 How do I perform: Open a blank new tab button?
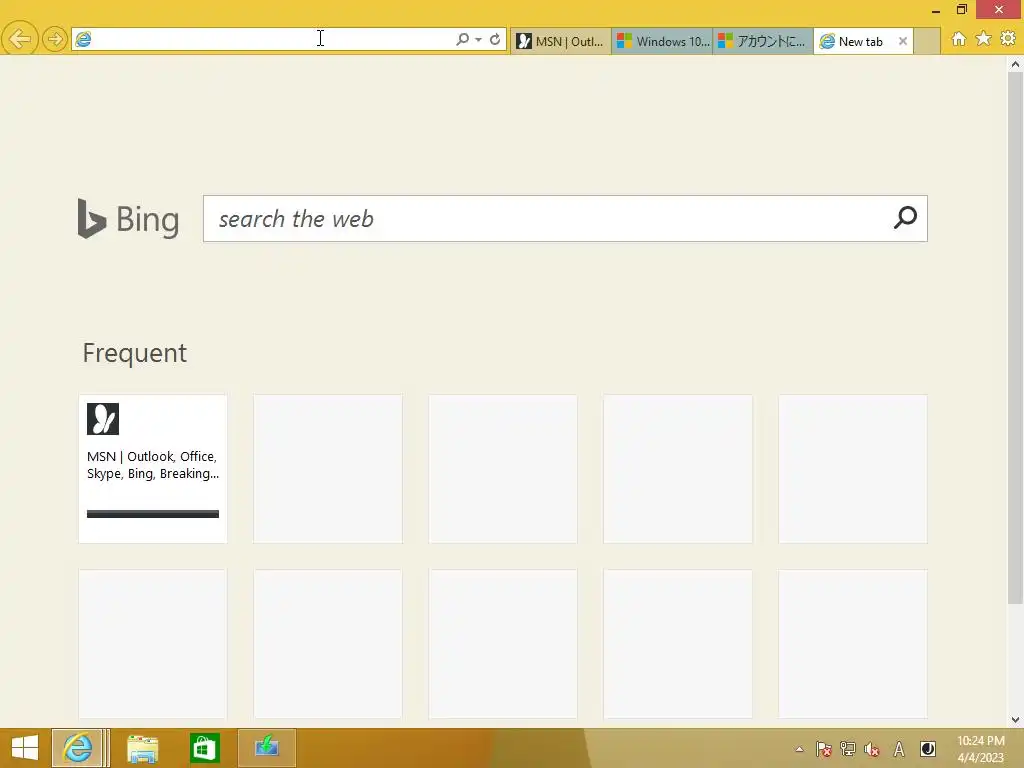point(927,41)
